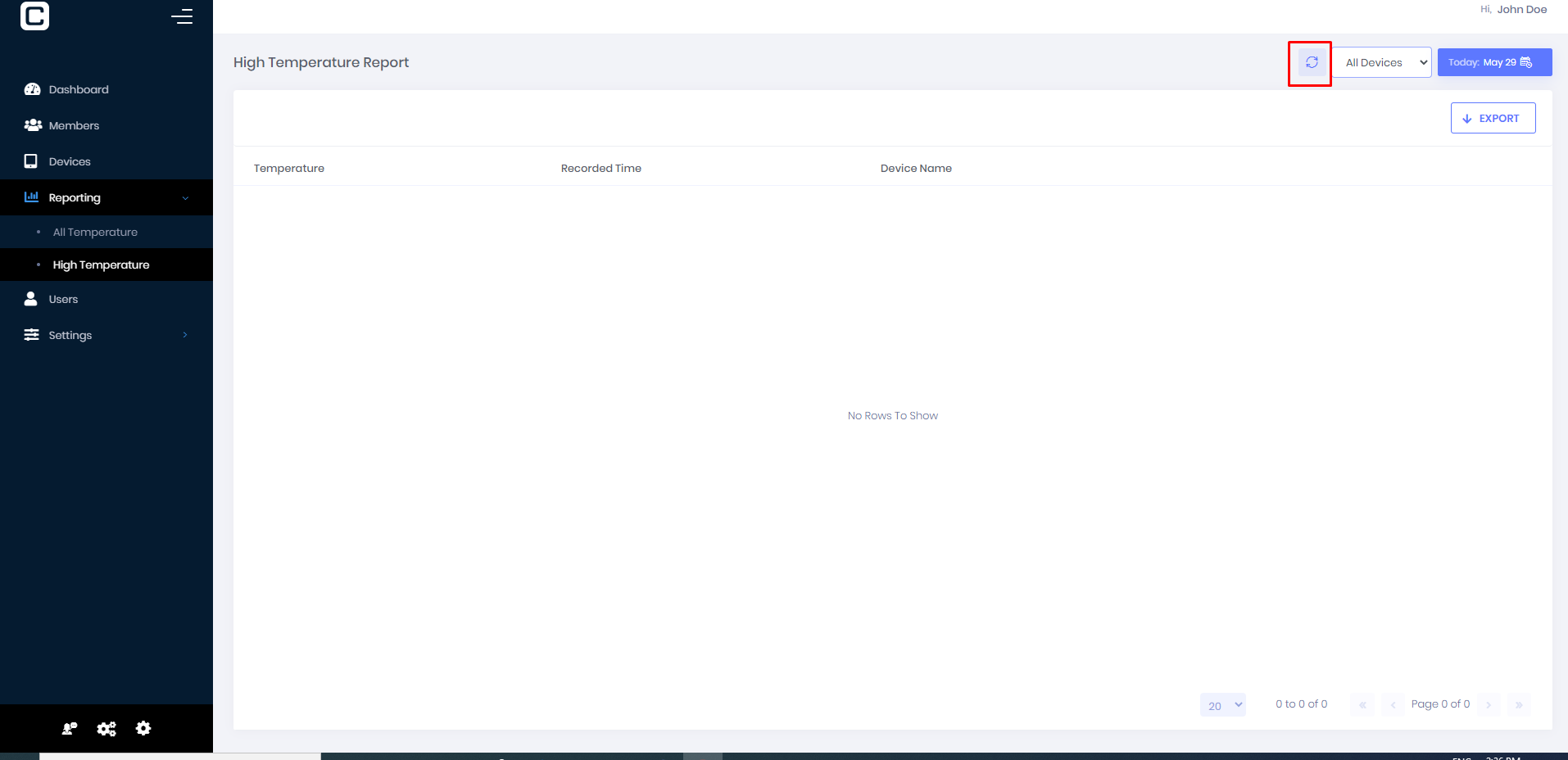
Task: Collapse the Reporting section chevron
Action: [185, 197]
